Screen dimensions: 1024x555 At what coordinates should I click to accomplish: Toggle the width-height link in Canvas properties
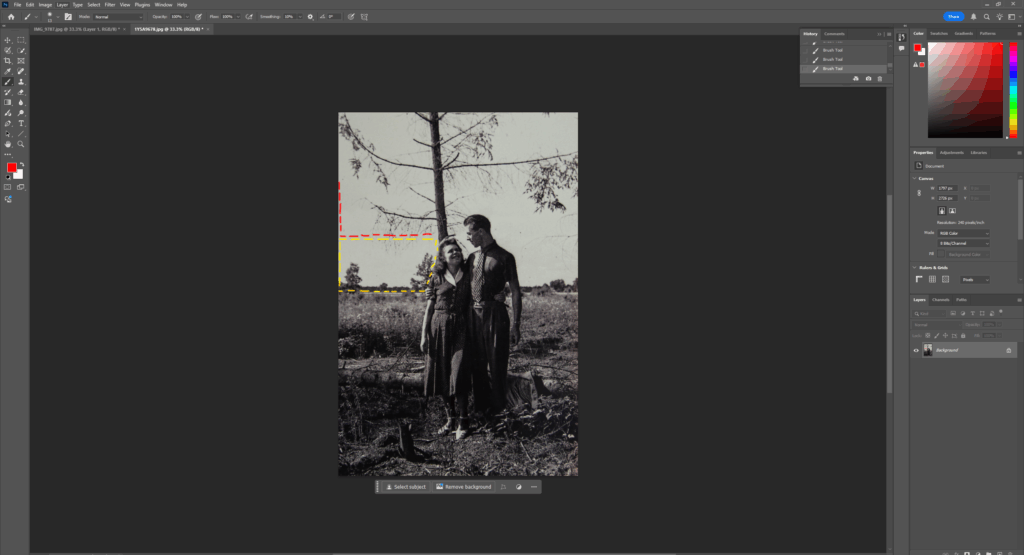(x=918, y=193)
